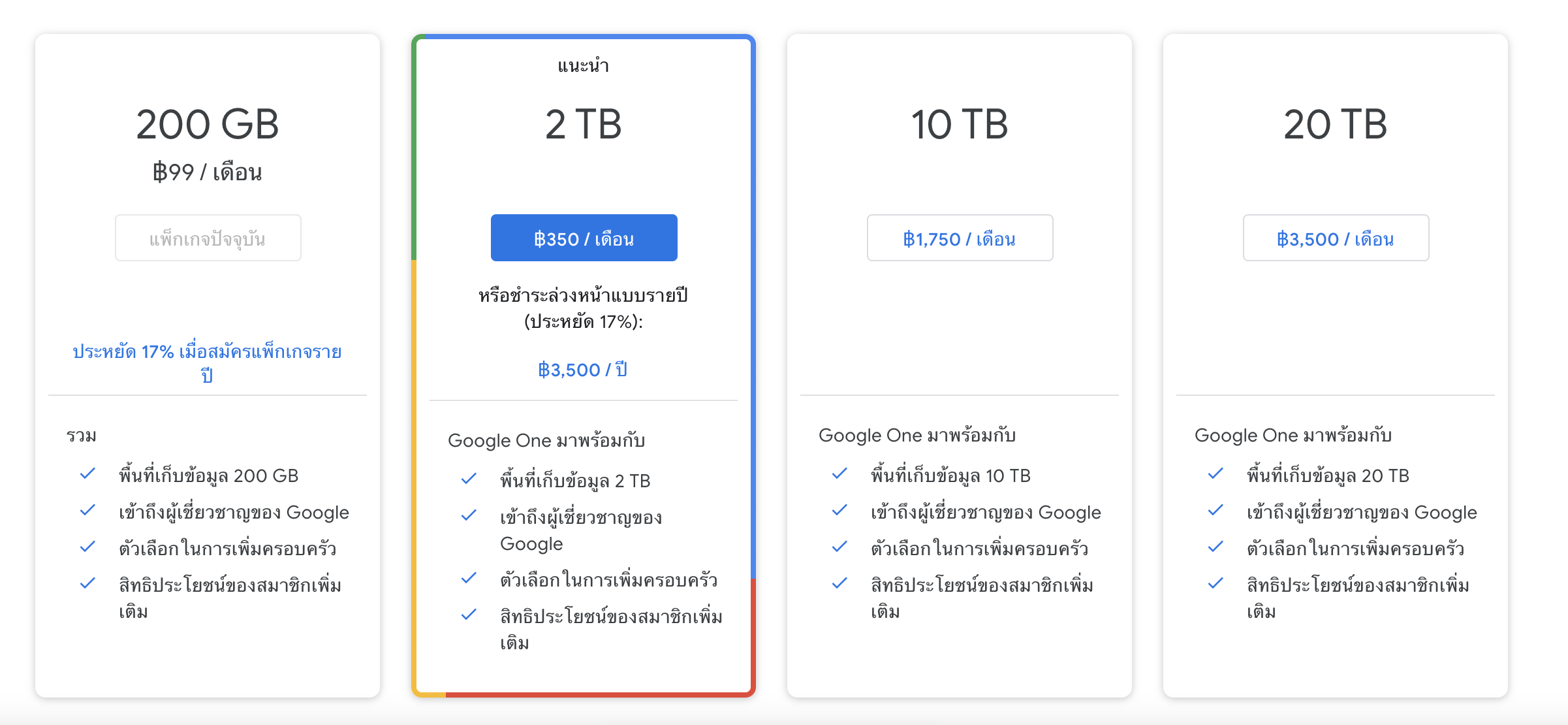Click the disabled แพ็กเกจปัจจุบัน button
Viewport: 1568px width, 725px height.
[208, 238]
